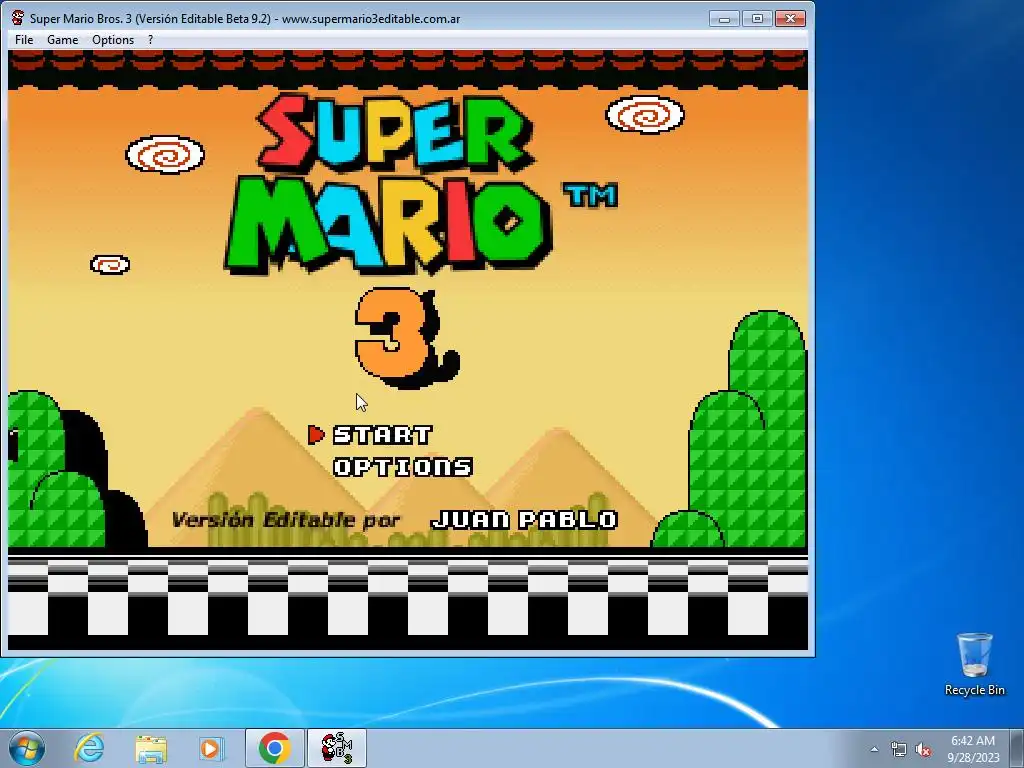
Task: Open the Recycle Bin desktop icon
Action: 974,664
